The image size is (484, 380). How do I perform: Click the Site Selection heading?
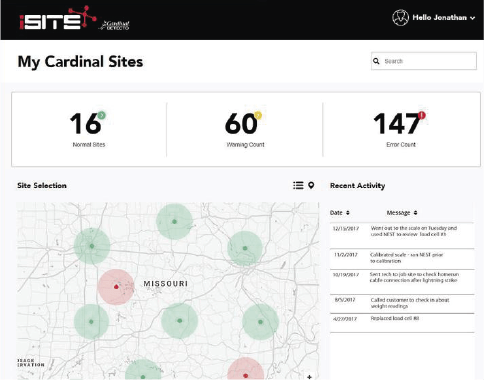coord(42,185)
